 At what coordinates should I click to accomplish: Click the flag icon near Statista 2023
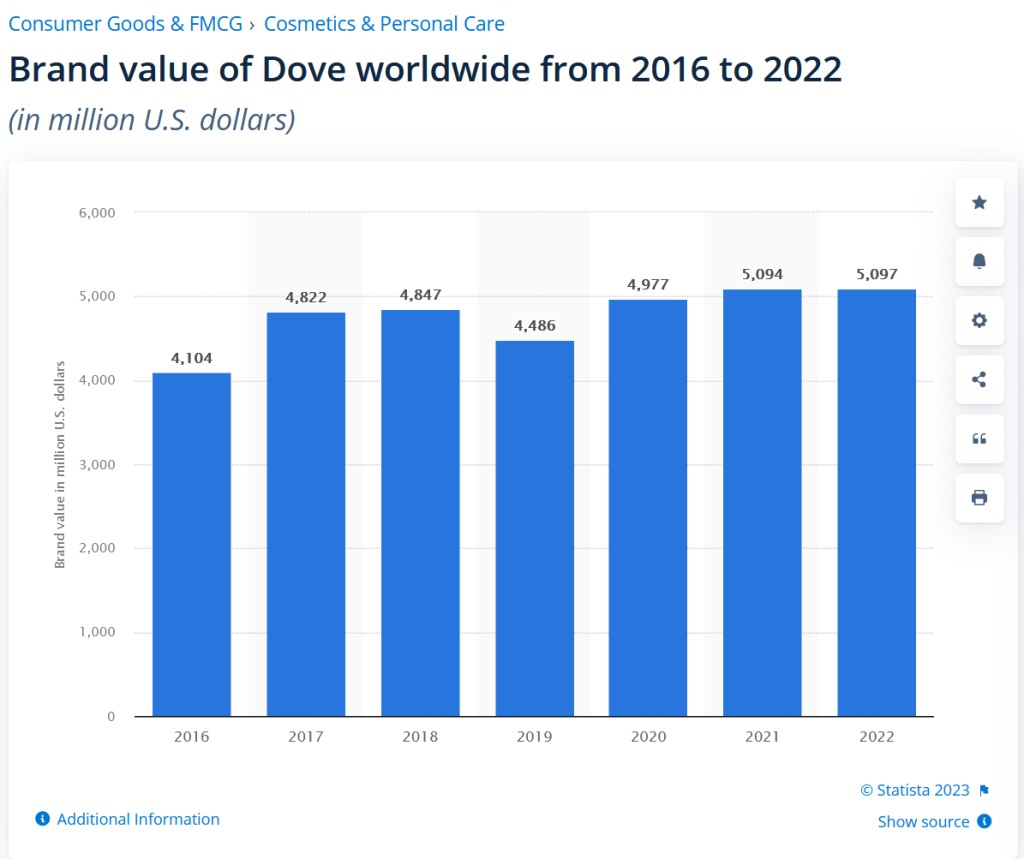click(x=984, y=790)
